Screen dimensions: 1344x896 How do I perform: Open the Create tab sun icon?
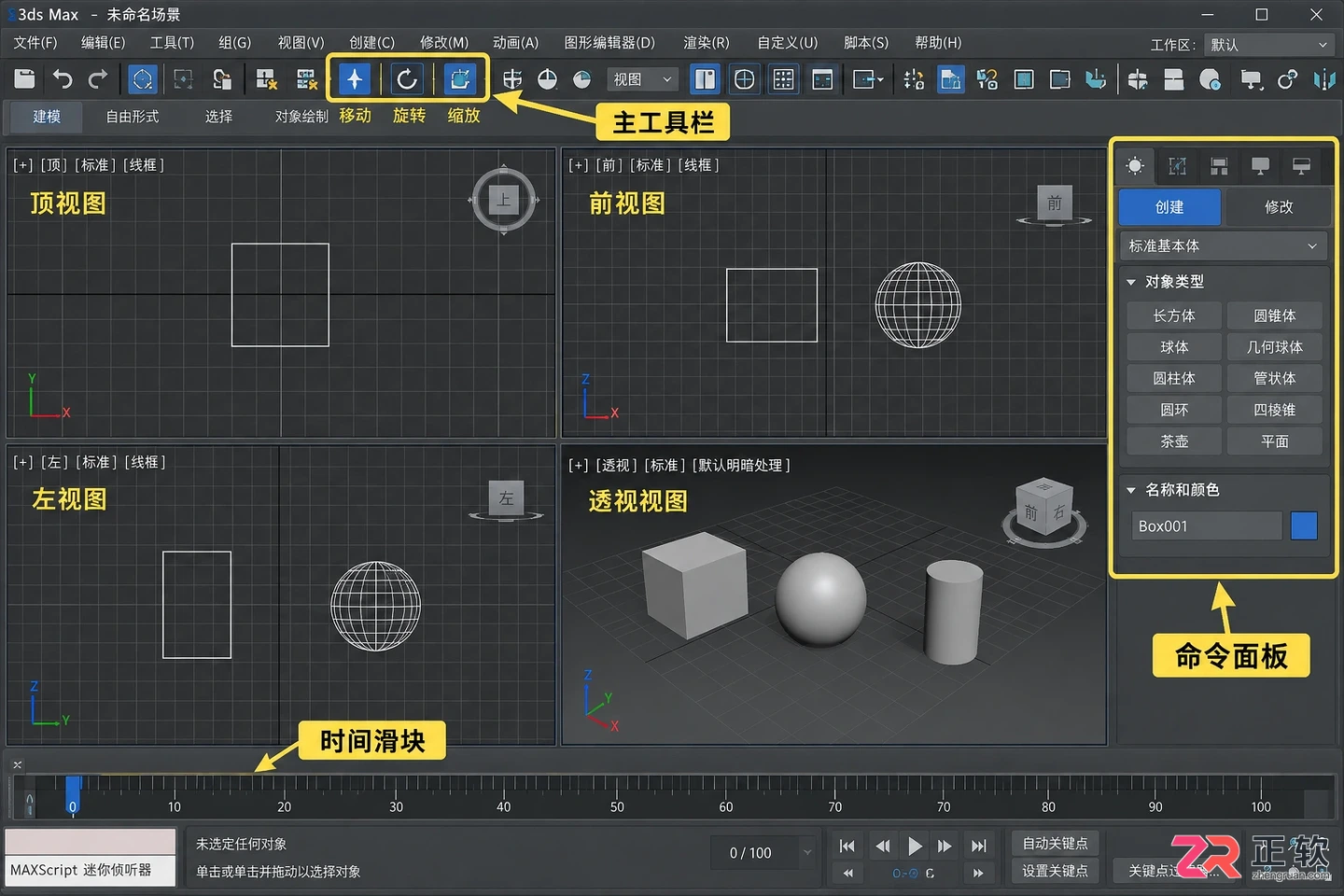[1135, 166]
